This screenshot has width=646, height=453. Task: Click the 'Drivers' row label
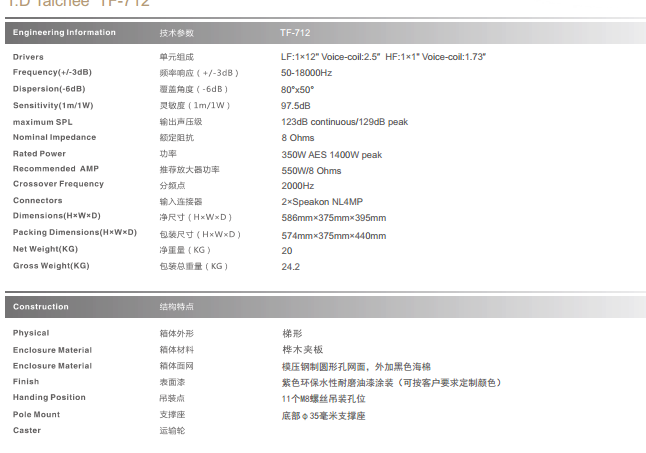pos(28,57)
